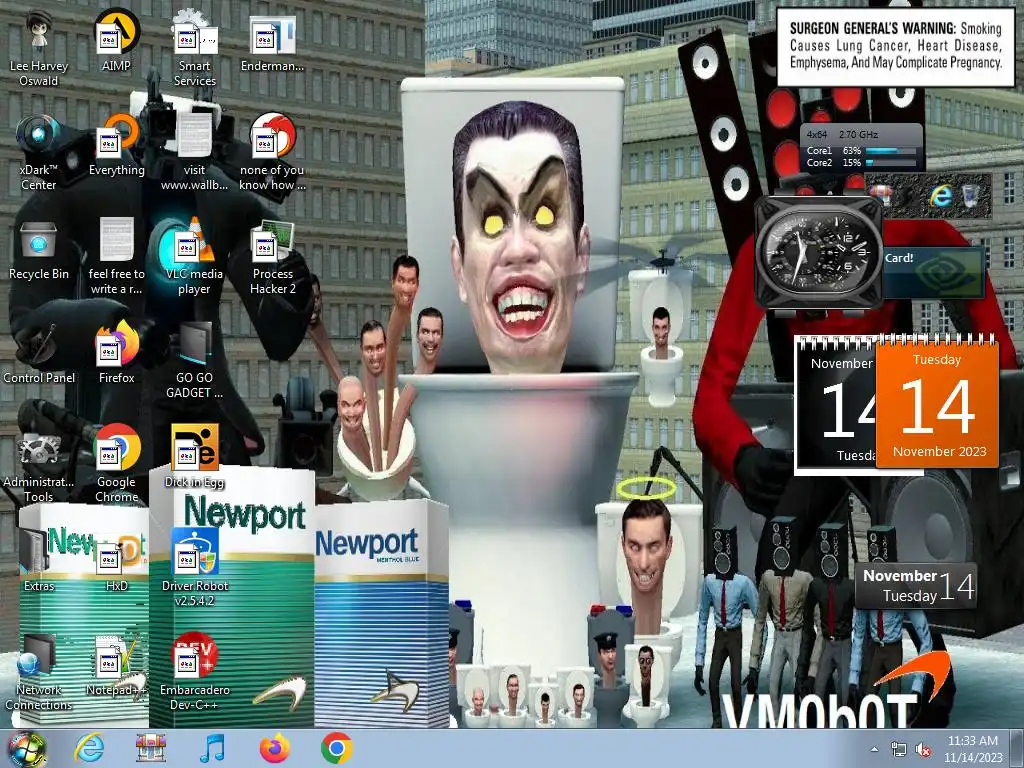
Task: Click the black November 14 calendar gadget
Action: coord(835,404)
